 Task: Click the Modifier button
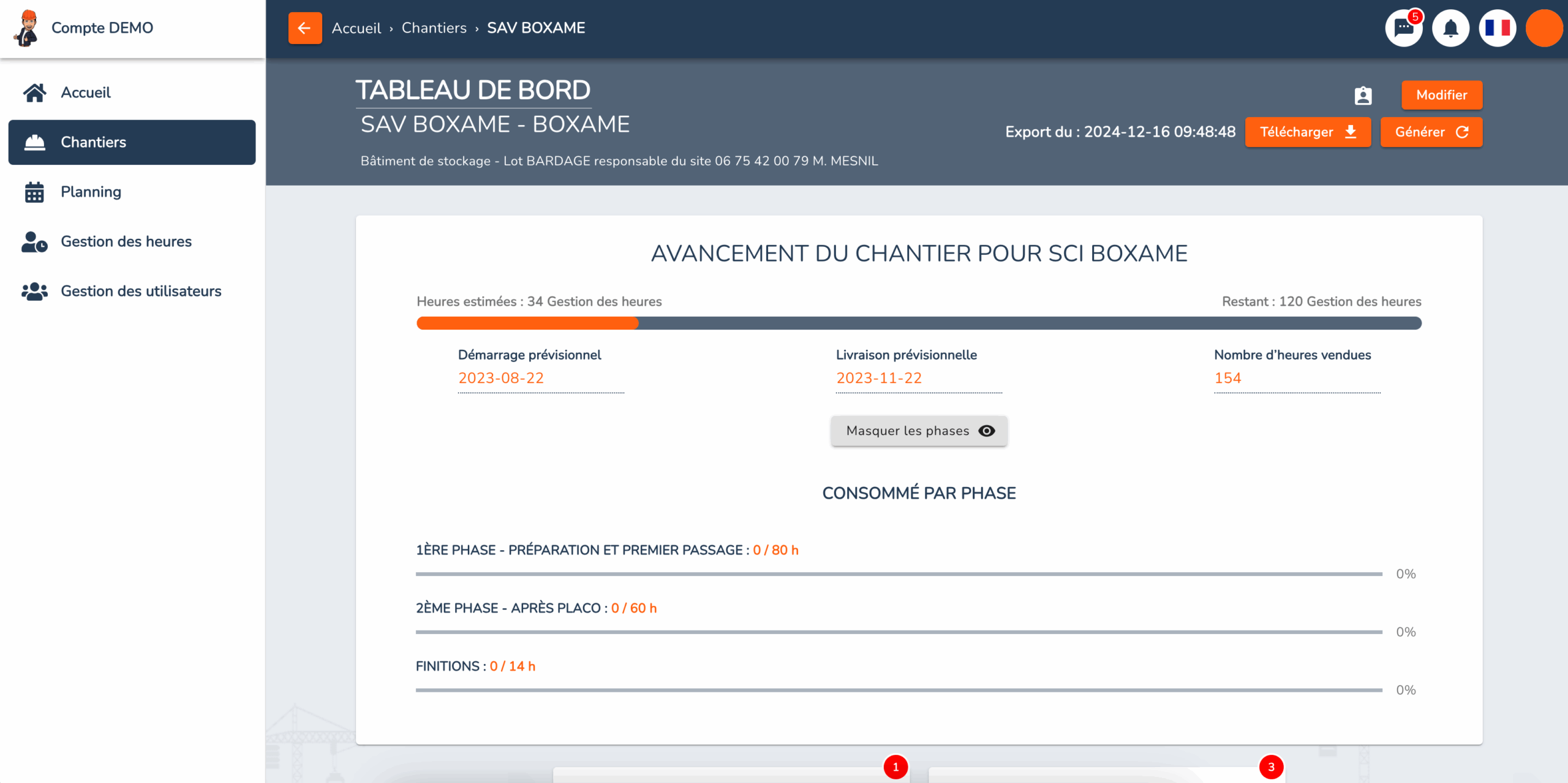click(x=1442, y=95)
